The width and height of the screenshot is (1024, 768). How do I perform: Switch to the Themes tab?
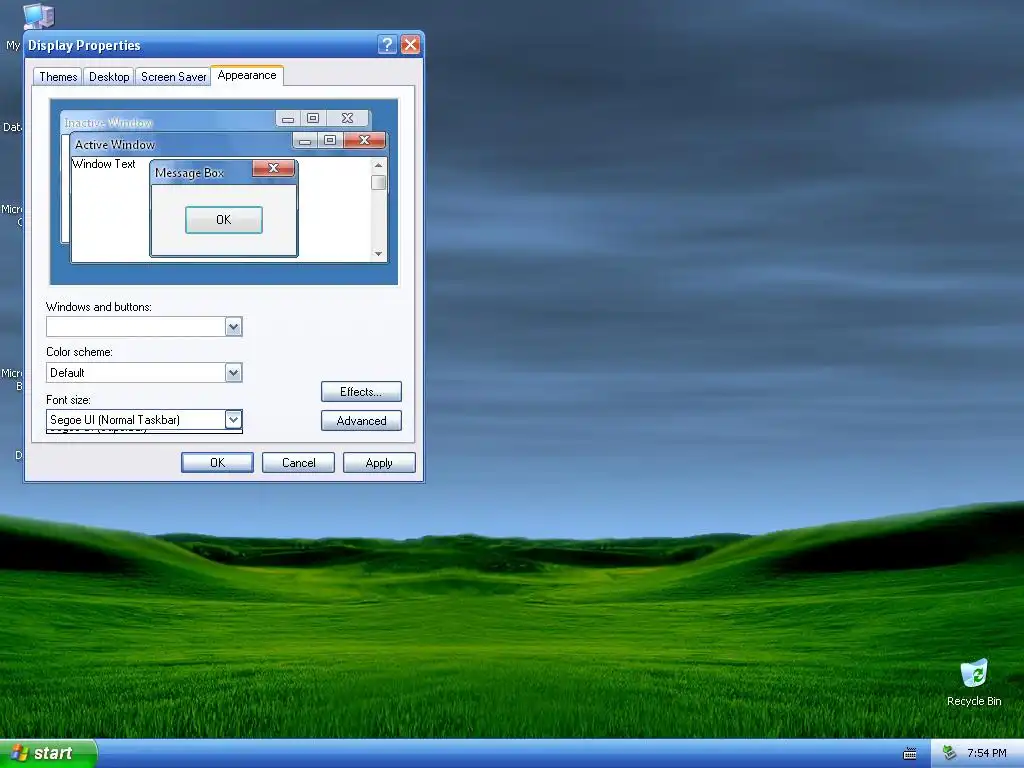tap(57, 76)
